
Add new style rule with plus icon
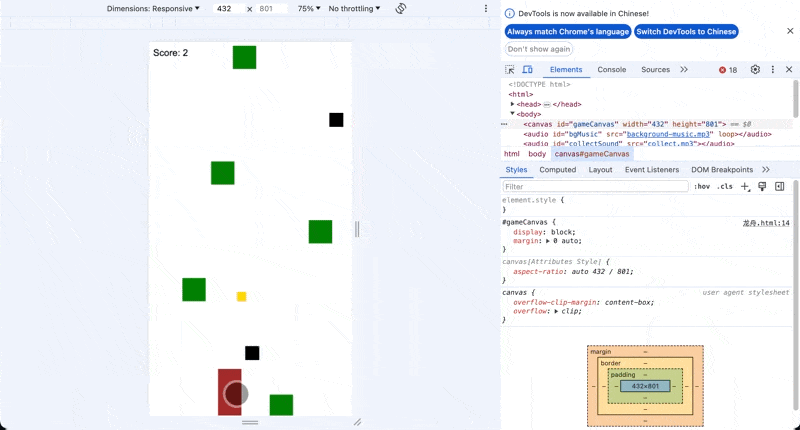coord(745,186)
